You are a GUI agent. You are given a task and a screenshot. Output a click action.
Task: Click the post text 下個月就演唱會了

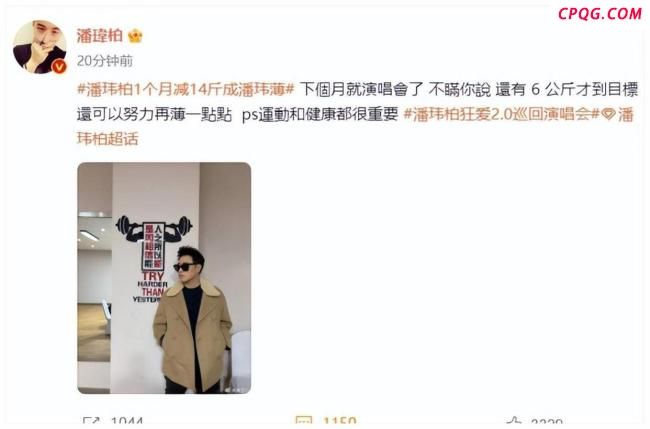361,89
